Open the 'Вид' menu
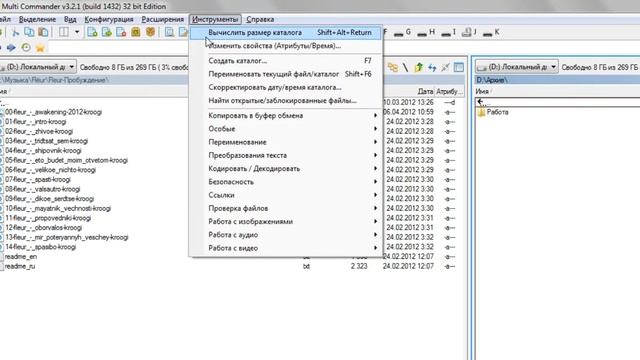The height and width of the screenshot is (360, 640). click(70, 20)
